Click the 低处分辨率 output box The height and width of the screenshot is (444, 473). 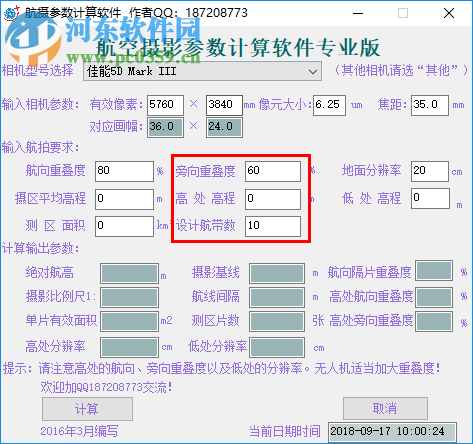coord(277,347)
